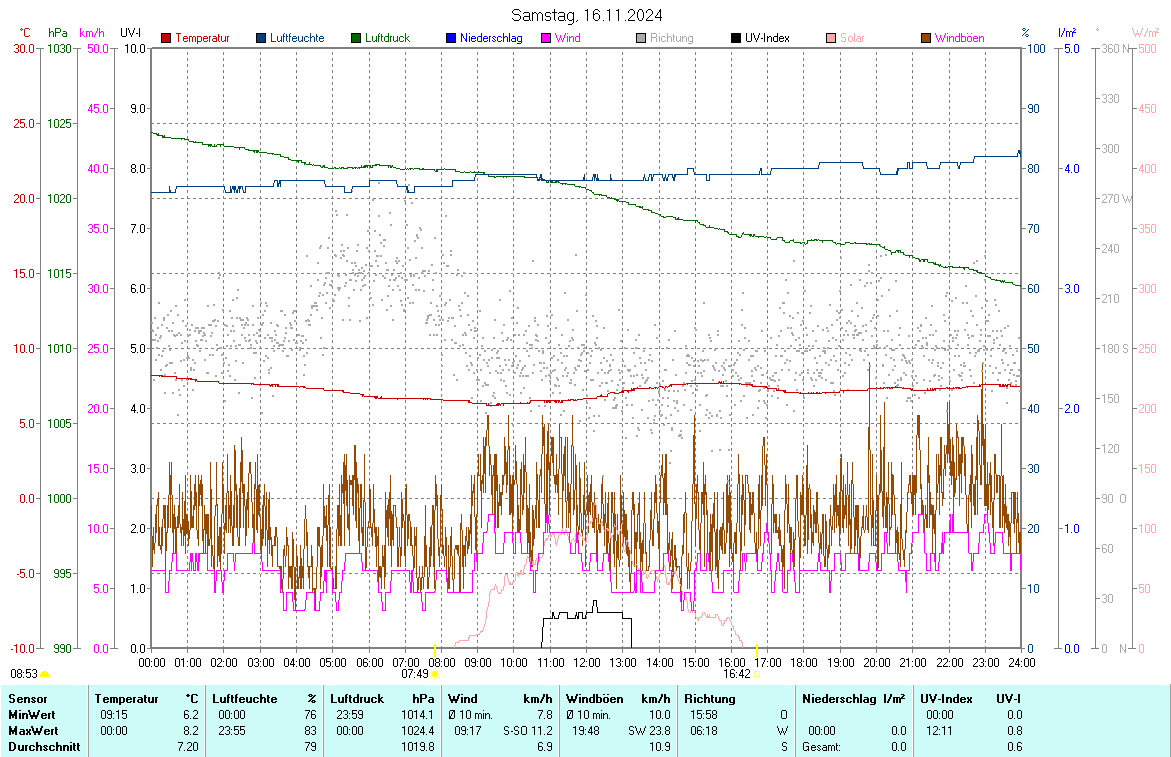Viewport: 1171px width, 757px height.
Task: Click the black UV-Index legend square
Action: pyautogui.click(x=736, y=38)
